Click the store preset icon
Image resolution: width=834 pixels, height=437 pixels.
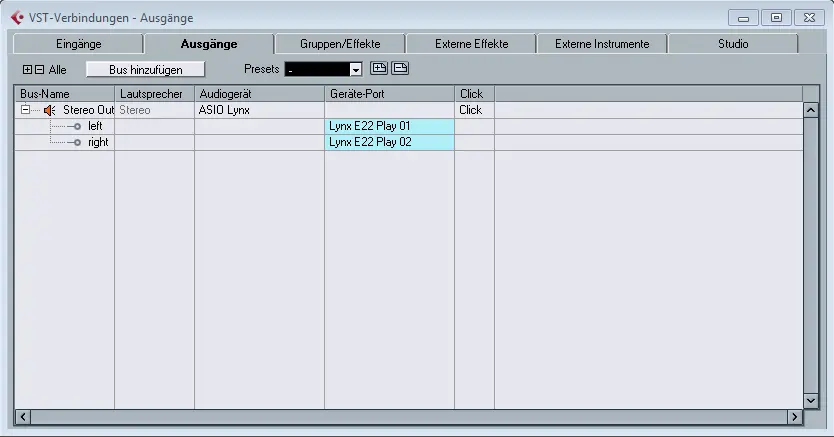[x=379, y=69]
